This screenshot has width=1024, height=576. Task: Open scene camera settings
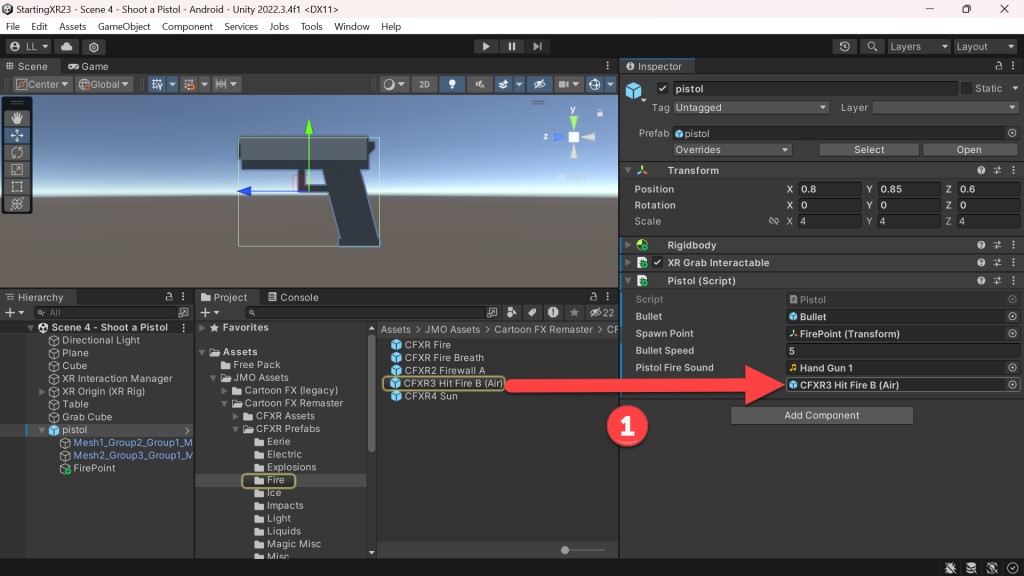(x=562, y=84)
